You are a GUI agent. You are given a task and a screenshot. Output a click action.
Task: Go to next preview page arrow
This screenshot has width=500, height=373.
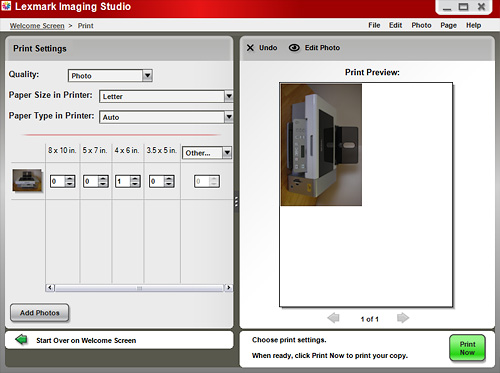403,318
